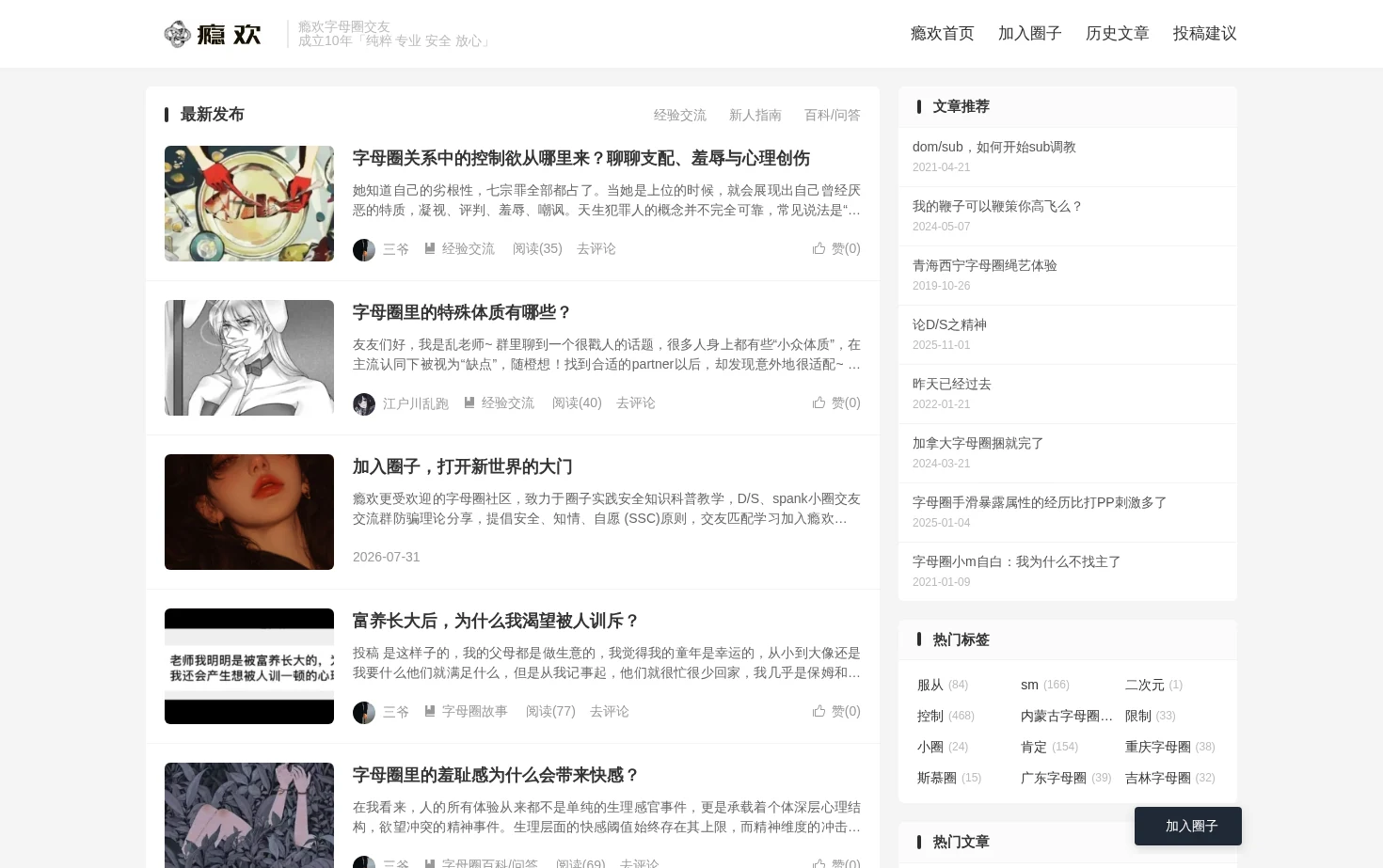Viewport: 1383px width, 868px height.
Task: Click 阅读(35) on the 控制欲 article
Action: pyautogui.click(x=537, y=248)
